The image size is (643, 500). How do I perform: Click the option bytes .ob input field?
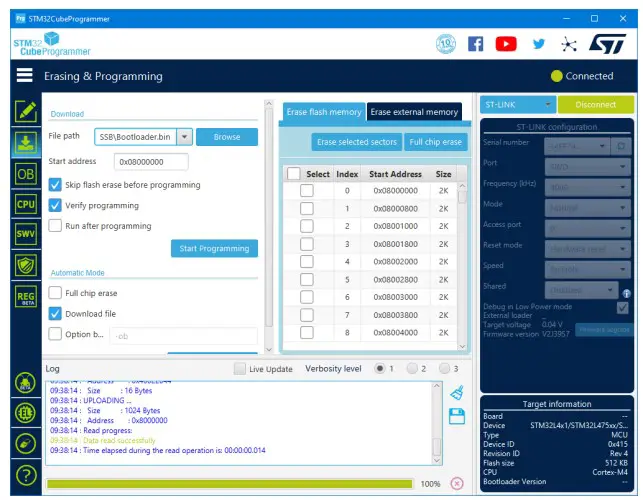pos(183,336)
